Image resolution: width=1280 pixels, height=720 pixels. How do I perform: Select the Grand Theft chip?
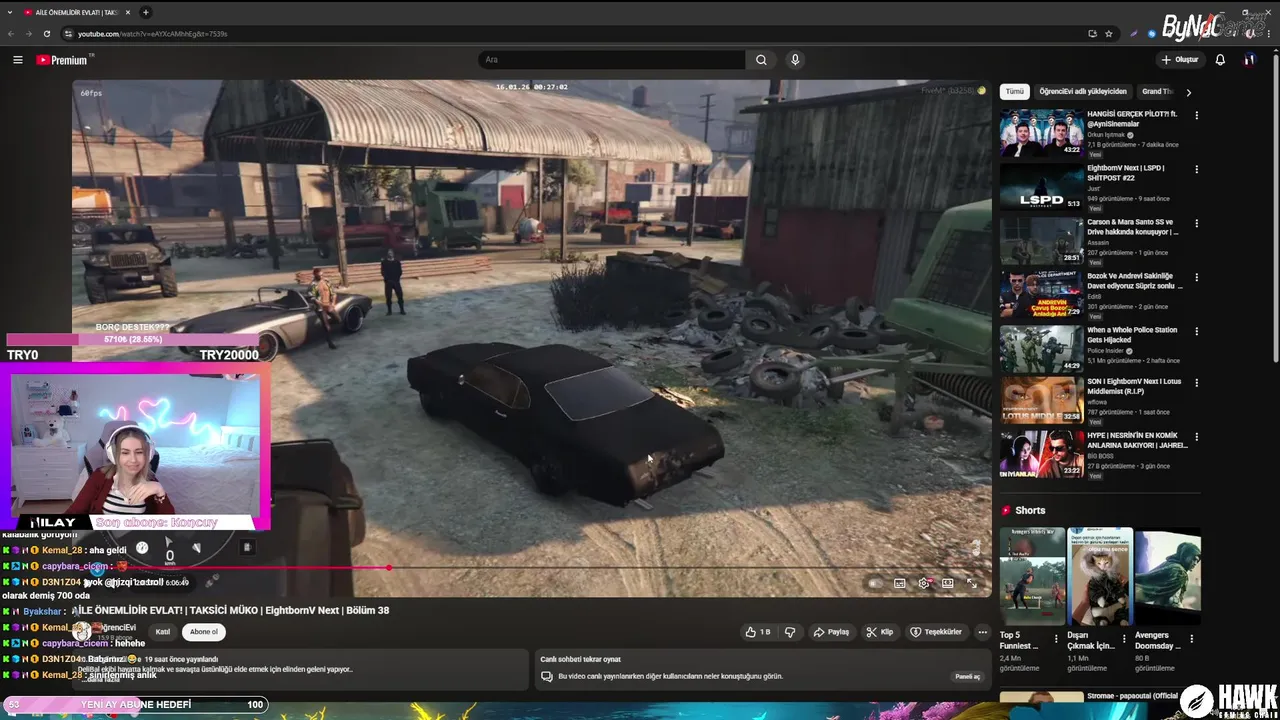coord(1158,91)
